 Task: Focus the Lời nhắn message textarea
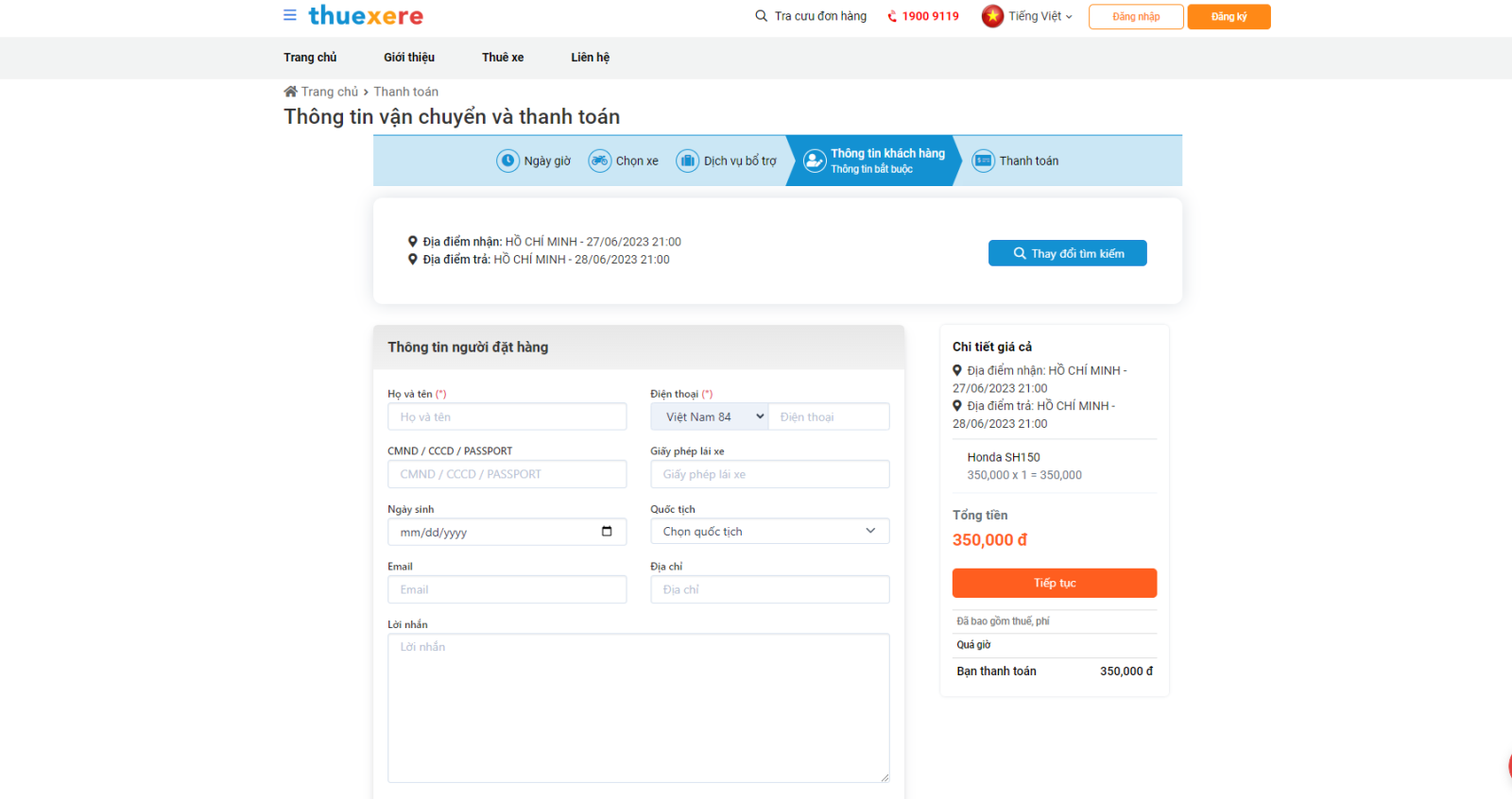click(x=638, y=707)
